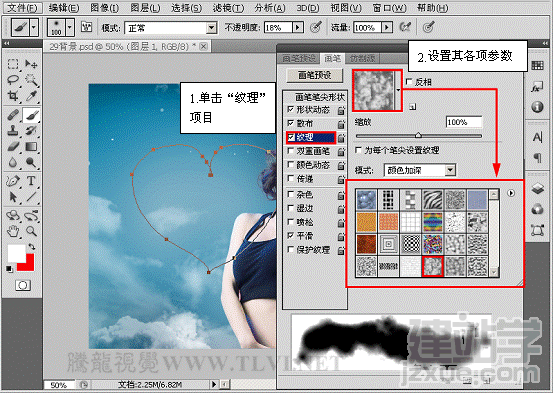Screen dimensions: 553x393
Task: Open the 文件(F) menu
Action: [x=23, y=8]
